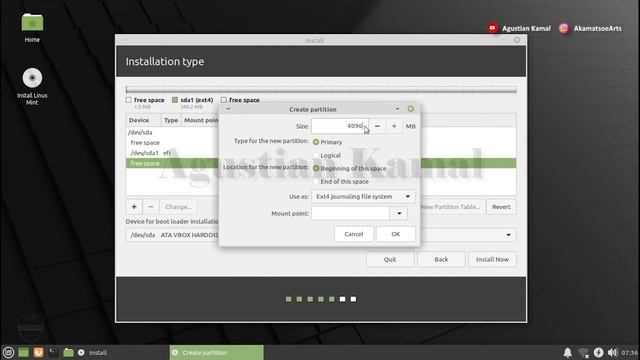Click sda1 (ext4) legend swatch
The height and width of the screenshot is (360, 640).
[x=175, y=100]
